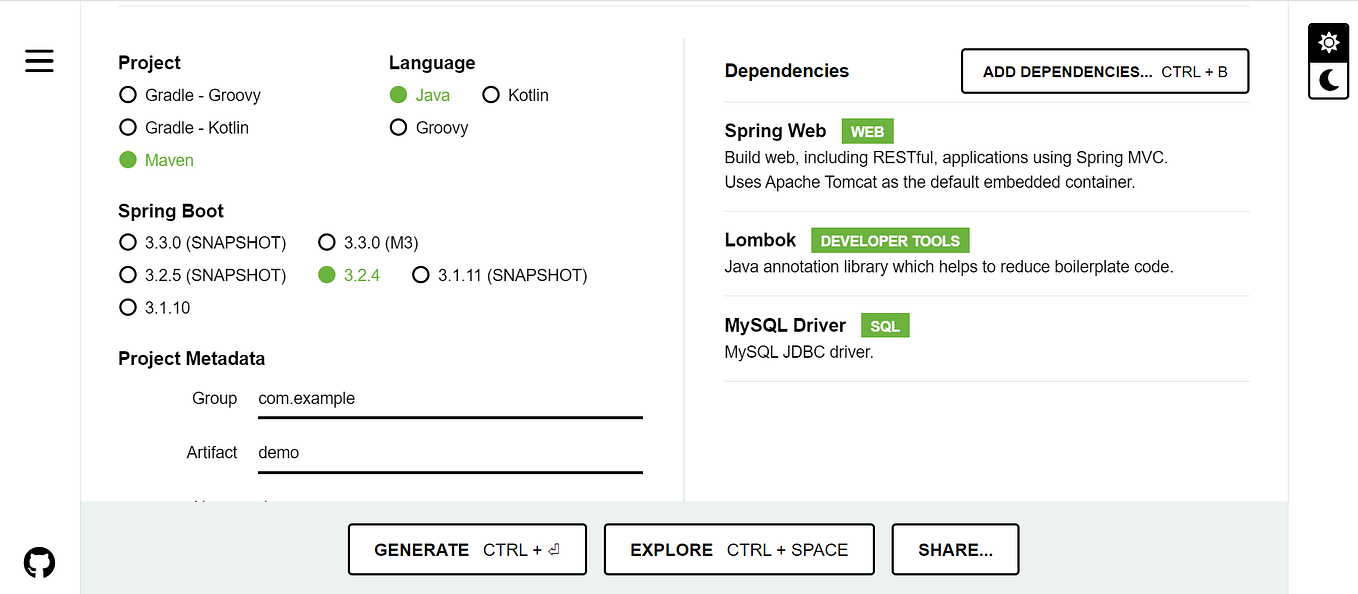1358x594 pixels.
Task: Click the Spring Web dependency entry
Action: 776,131
